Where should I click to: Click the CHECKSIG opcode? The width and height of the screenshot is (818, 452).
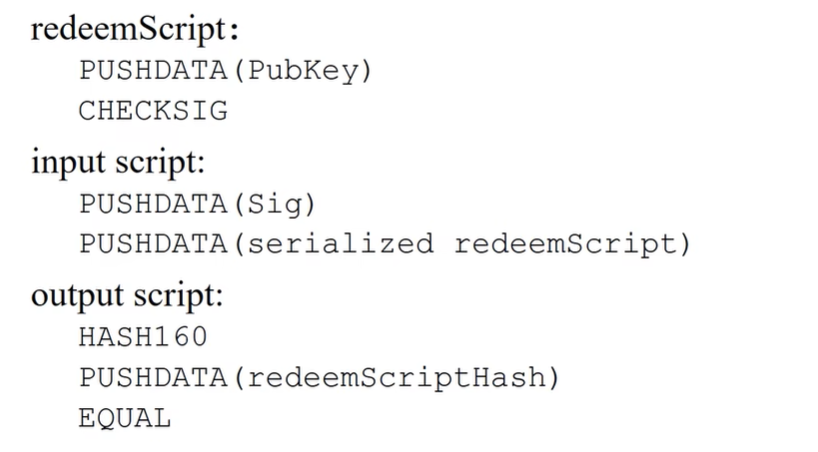tap(153, 110)
